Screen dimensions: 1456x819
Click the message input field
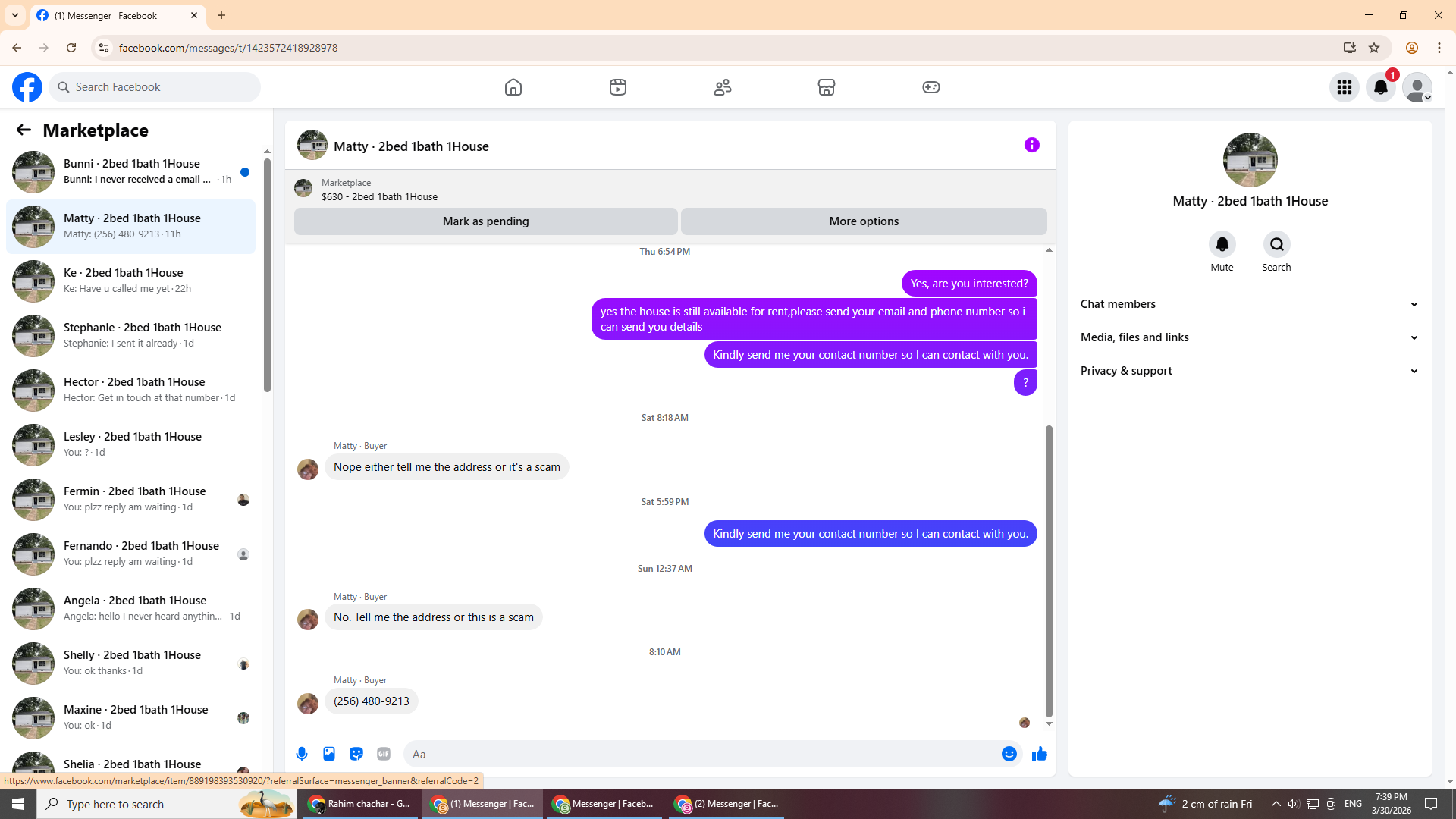[x=701, y=754]
